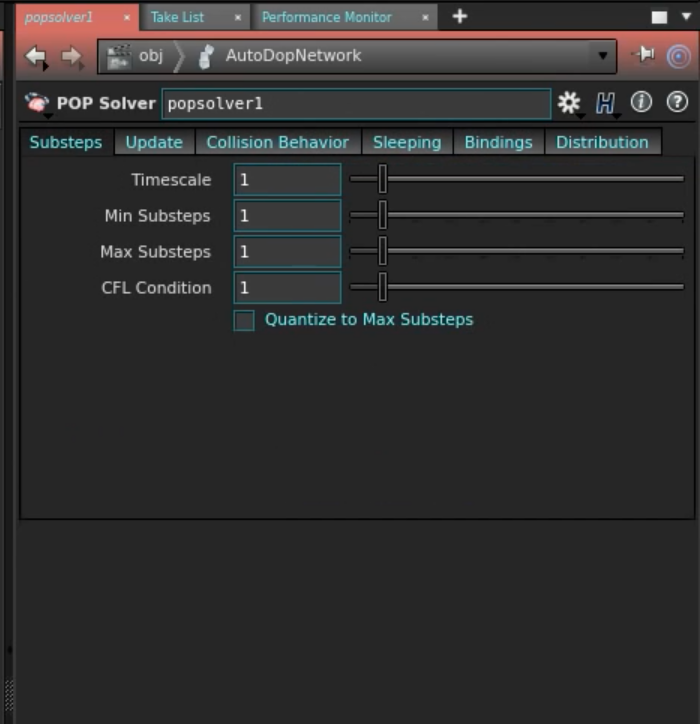Click the CFL Condition value field
This screenshot has width=700, height=724.
[x=287, y=287]
